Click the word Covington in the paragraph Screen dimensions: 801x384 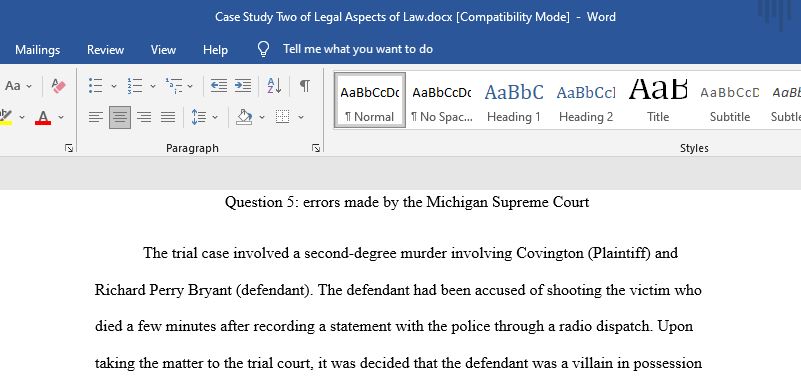550,253
